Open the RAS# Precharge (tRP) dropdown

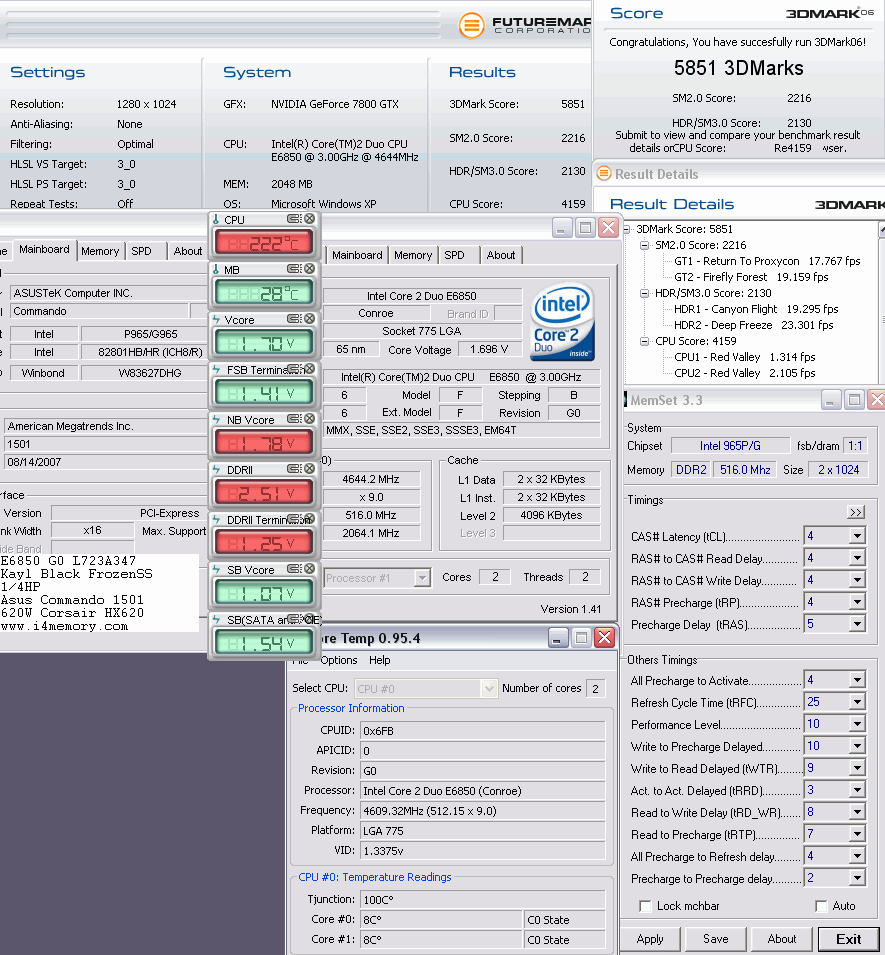(x=857, y=602)
